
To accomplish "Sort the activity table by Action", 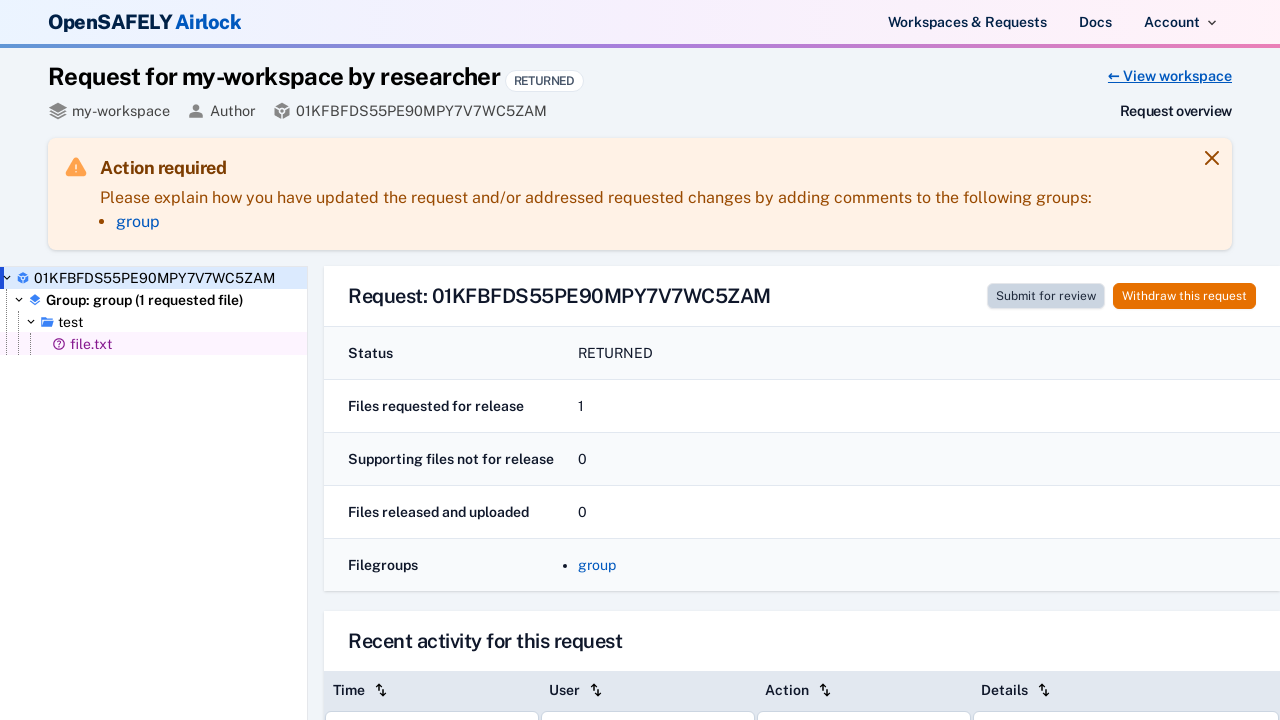I will (x=825, y=690).
